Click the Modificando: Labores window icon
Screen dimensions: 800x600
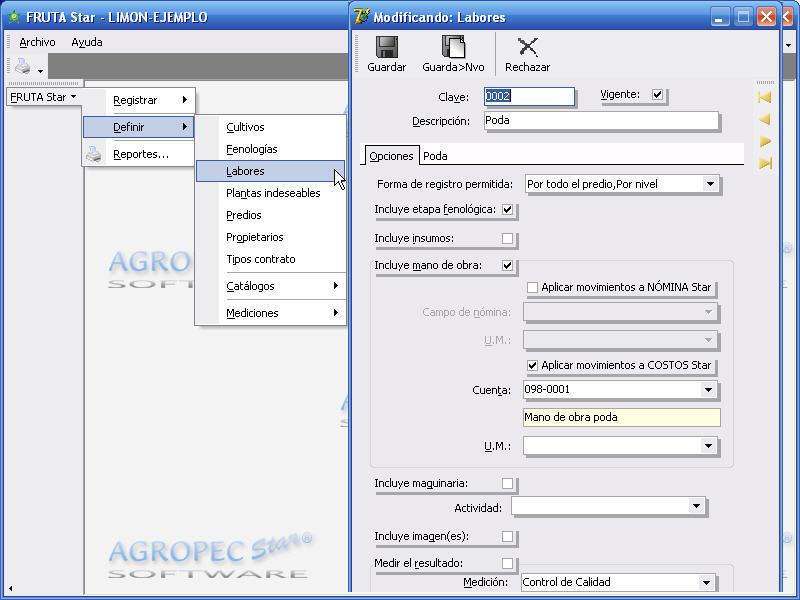[x=361, y=17]
